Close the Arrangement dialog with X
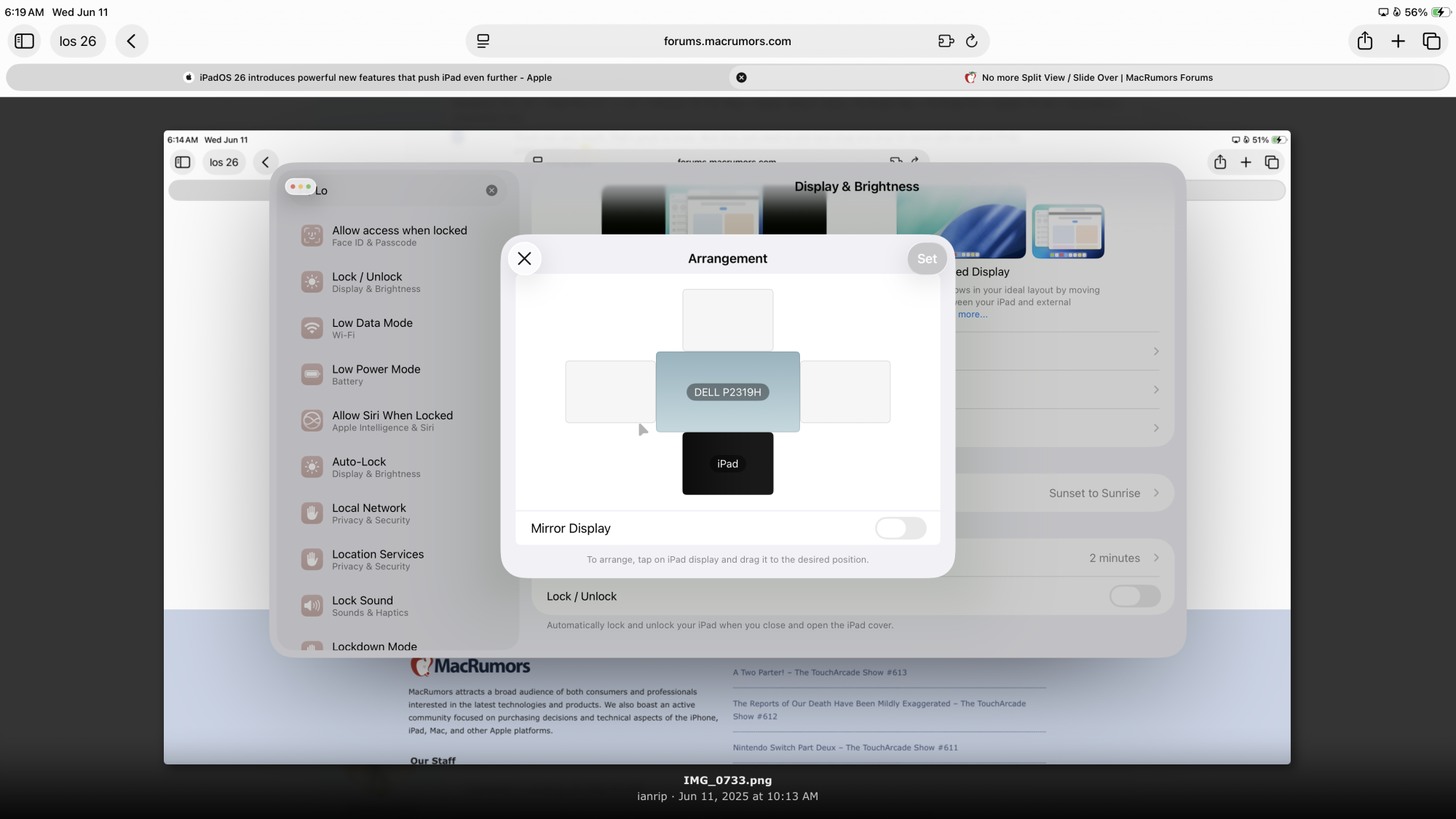1456x819 pixels. (x=524, y=258)
